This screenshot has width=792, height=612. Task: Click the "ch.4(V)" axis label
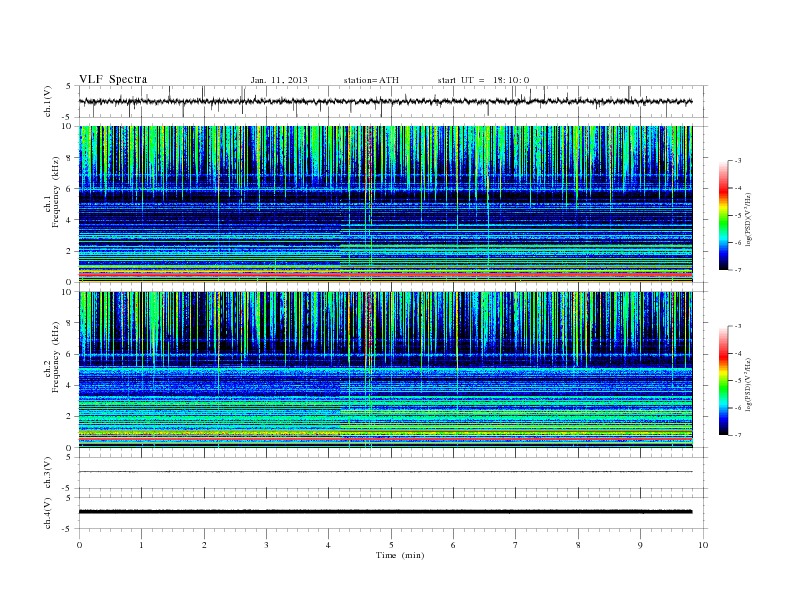48,513
